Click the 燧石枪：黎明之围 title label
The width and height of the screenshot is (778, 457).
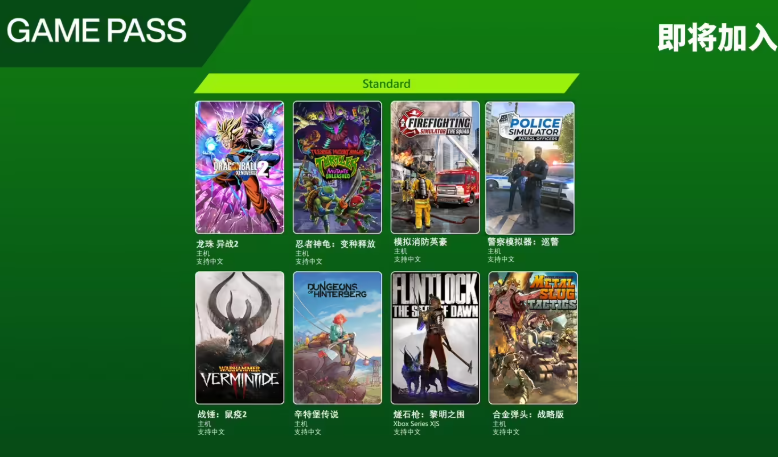(429, 414)
